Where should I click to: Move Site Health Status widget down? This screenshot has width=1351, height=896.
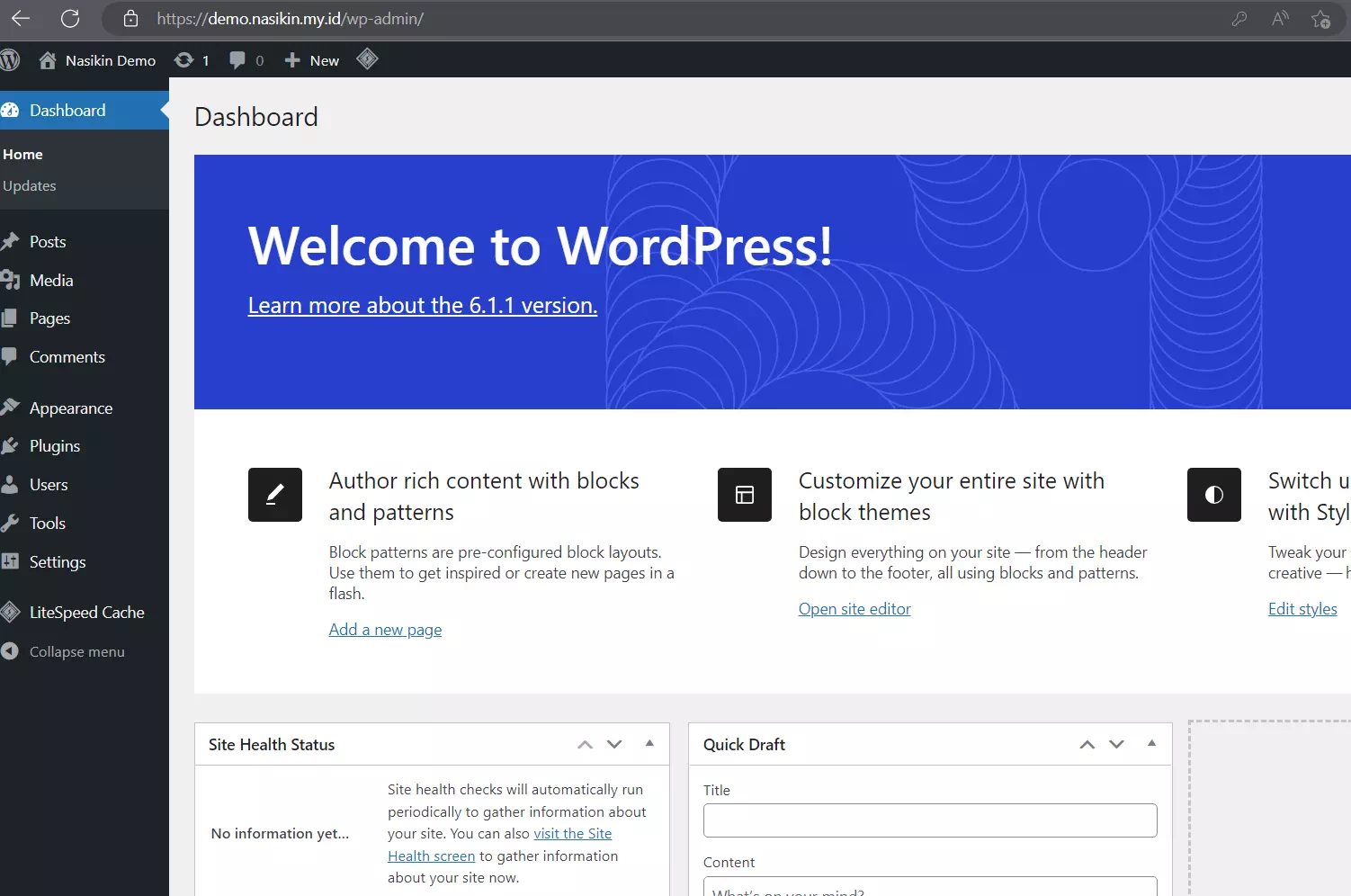(614, 744)
